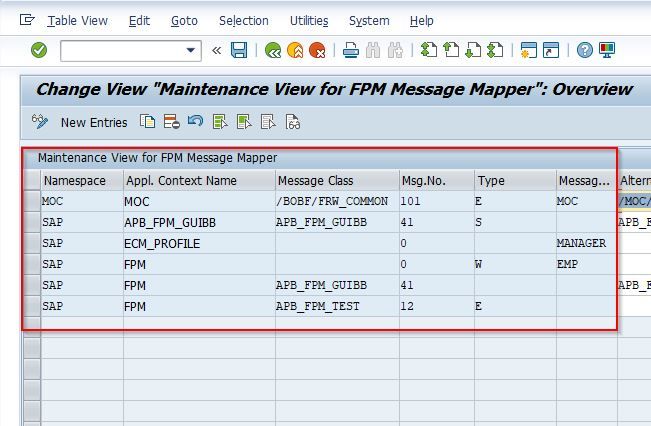Save with the floppy disk icon
The height and width of the screenshot is (426, 651).
[x=239, y=51]
